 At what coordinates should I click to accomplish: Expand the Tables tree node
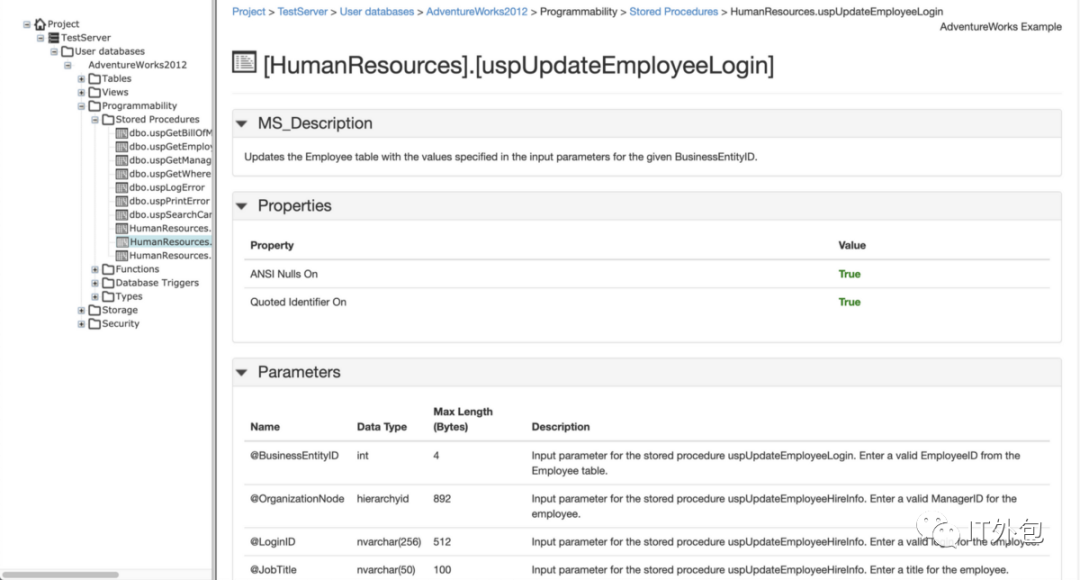82,79
